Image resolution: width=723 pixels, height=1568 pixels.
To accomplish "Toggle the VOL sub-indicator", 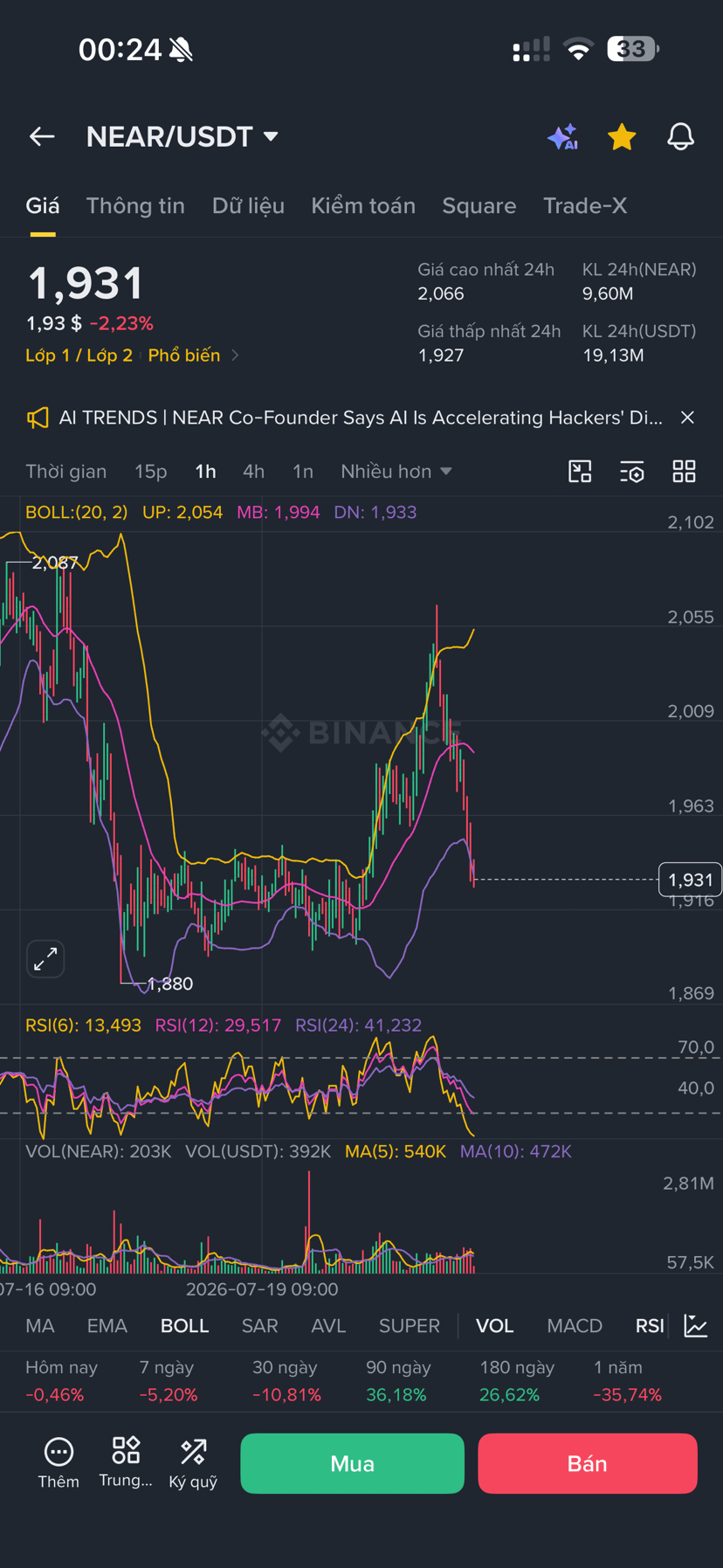I will coord(494,1326).
